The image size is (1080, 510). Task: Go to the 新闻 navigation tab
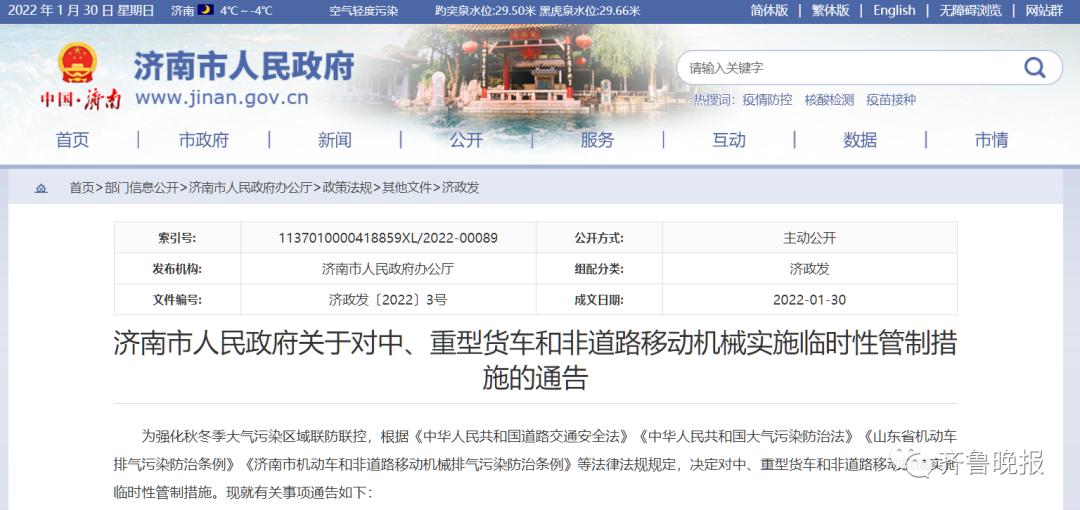pyautogui.click(x=335, y=140)
